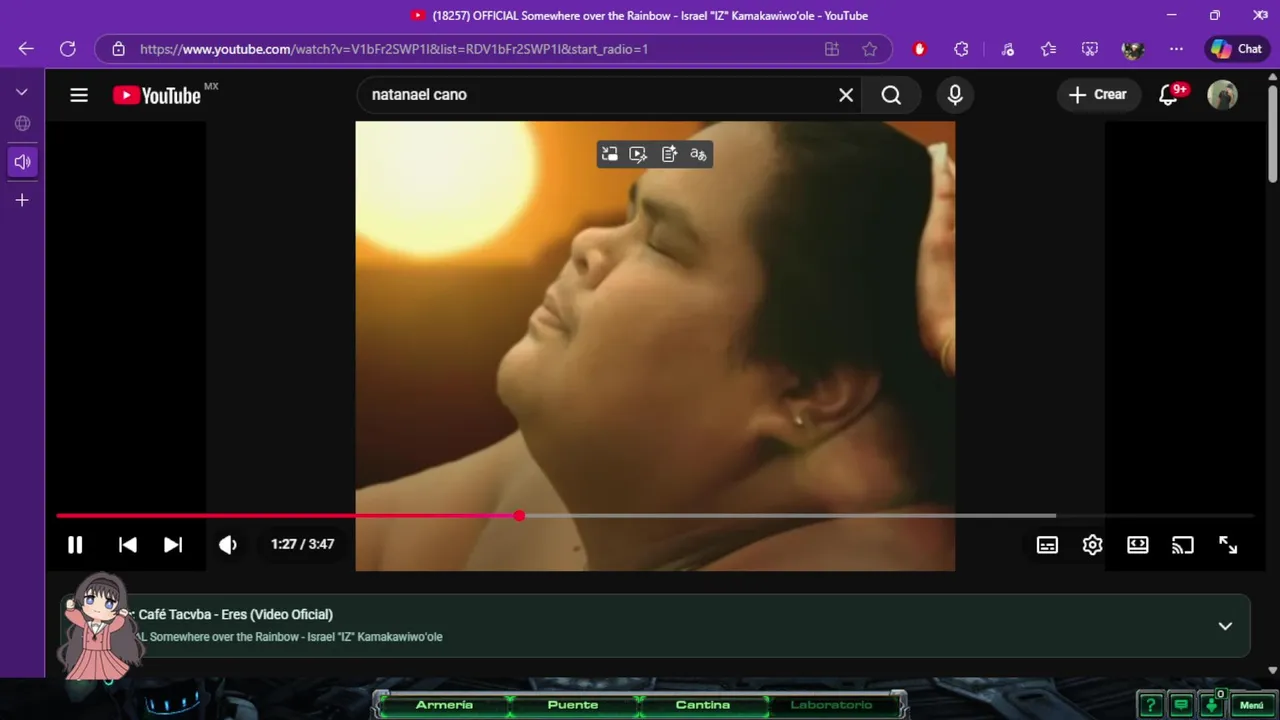
Task: Toggle theater mode
Action: [1138, 545]
